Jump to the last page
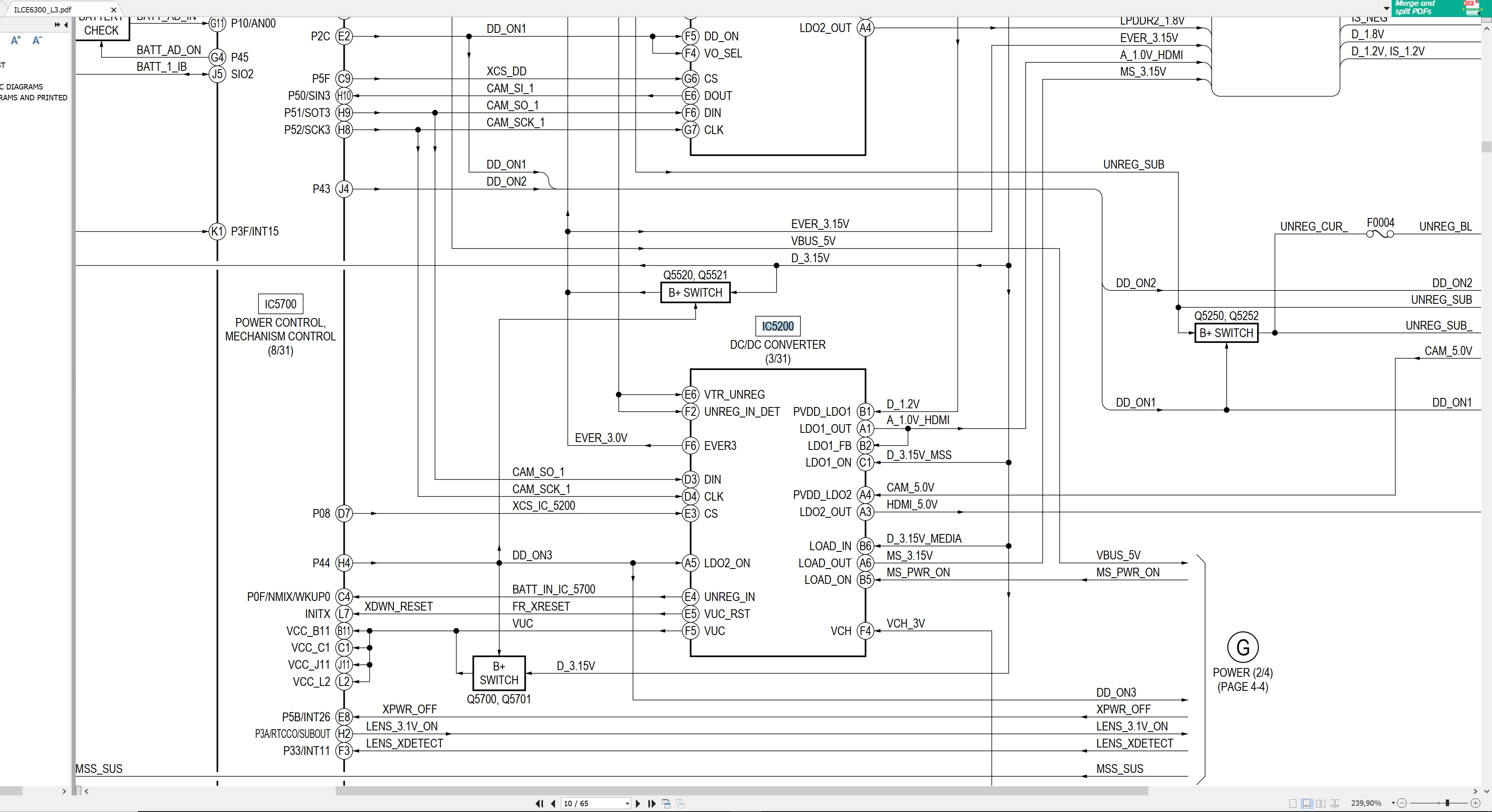 coord(652,803)
